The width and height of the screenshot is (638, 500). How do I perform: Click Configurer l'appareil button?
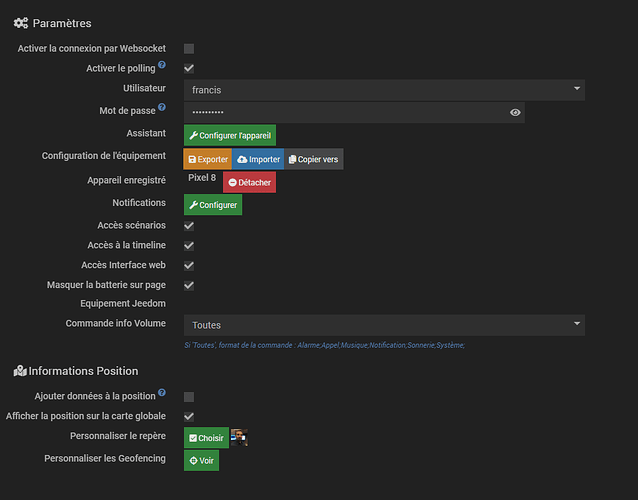(230, 135)
